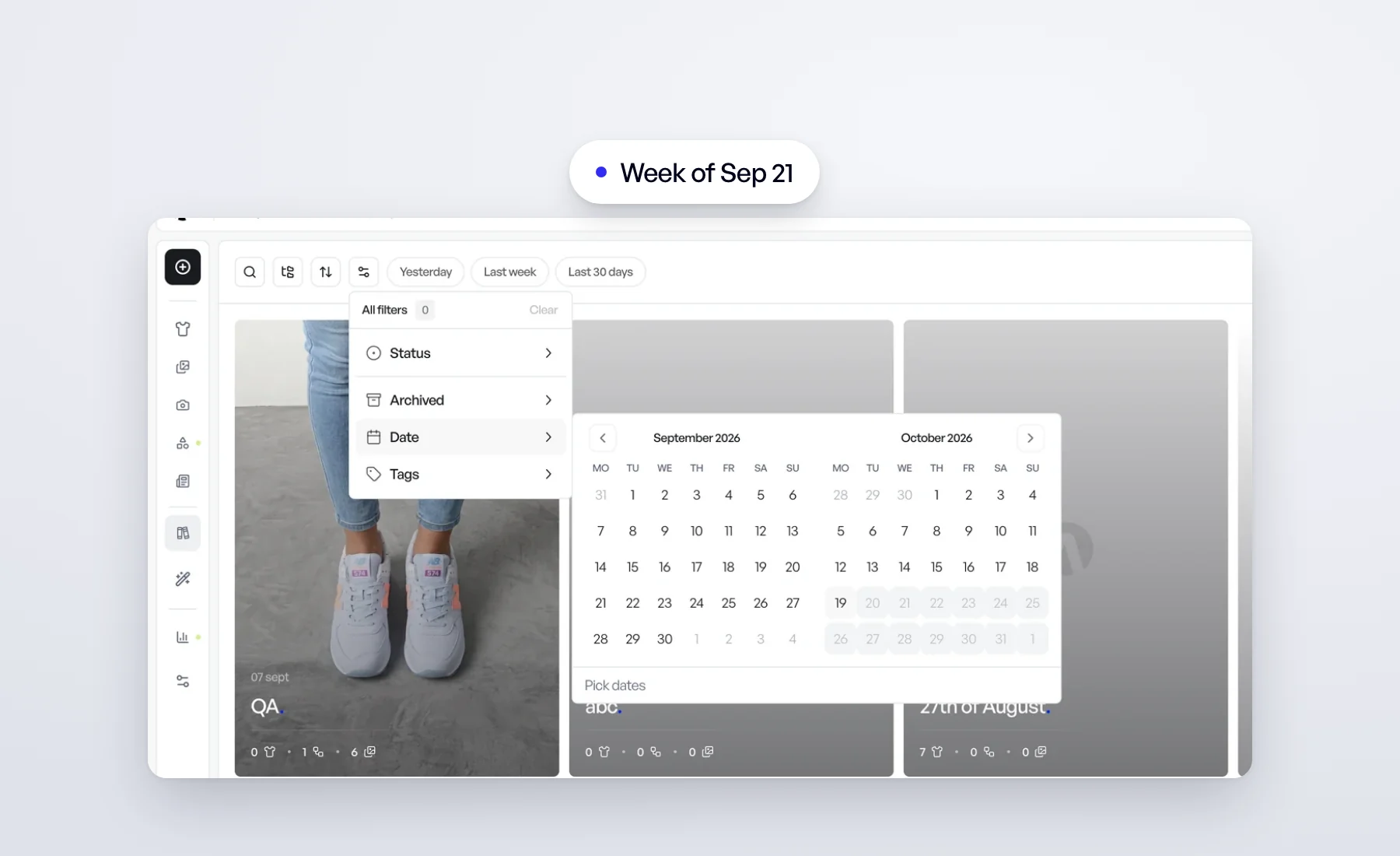The height and width of the screenshot is (856, 1400).
Task: Select the image gallery sidebar icon
Action: [183, 367]
